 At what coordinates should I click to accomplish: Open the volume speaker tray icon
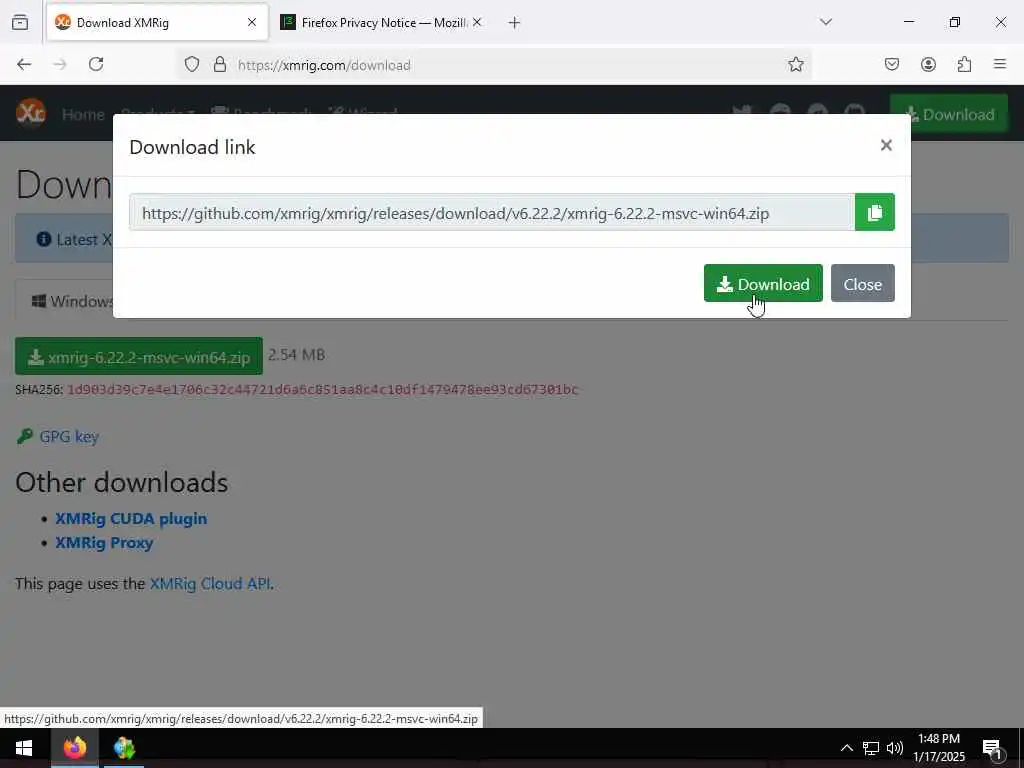pyautogui.click(x=895, y=748)
